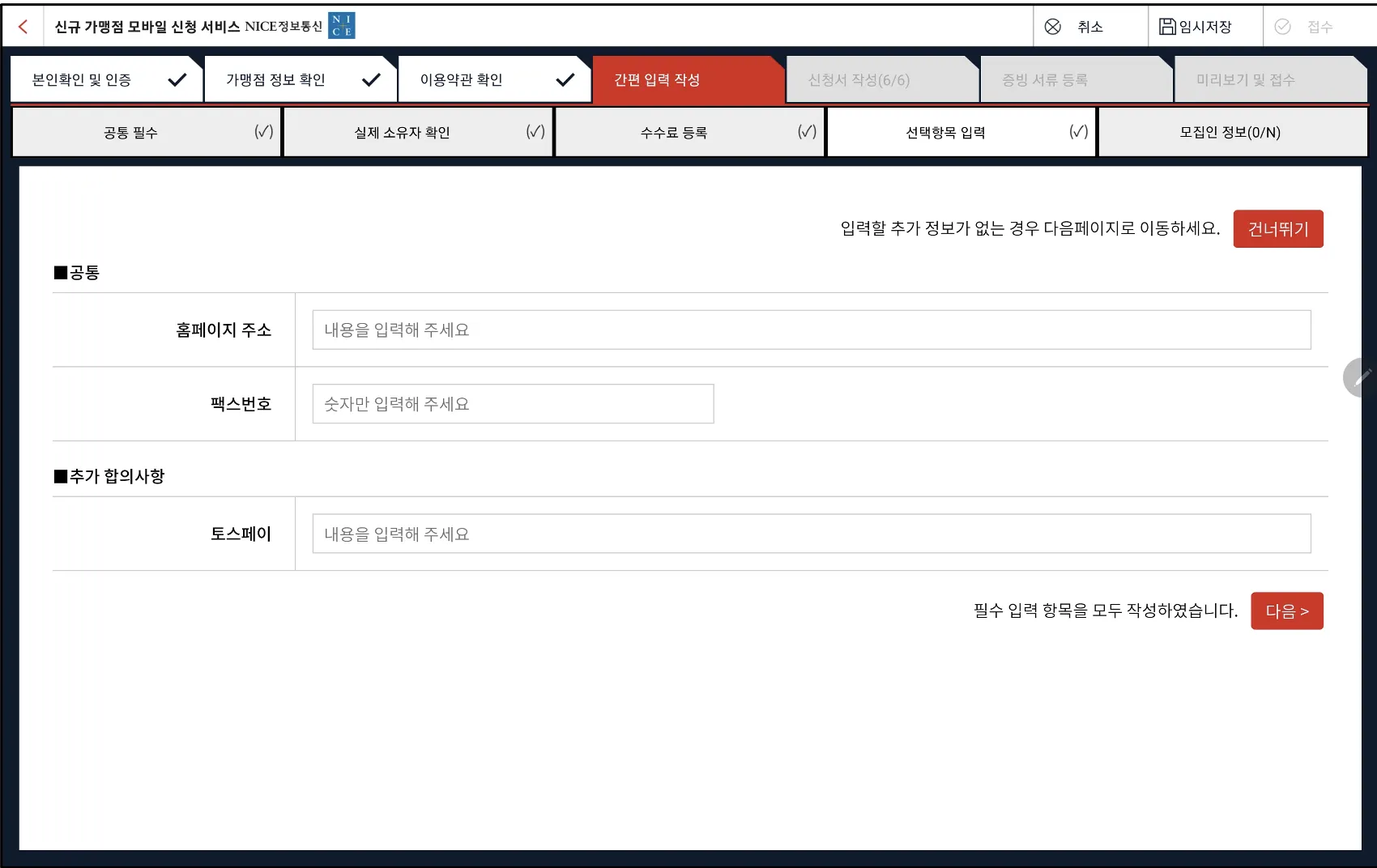Click the checkmark on 본인확인 및 인증 step
This screenshot has height=868, width=1377.
click(177, 79)
